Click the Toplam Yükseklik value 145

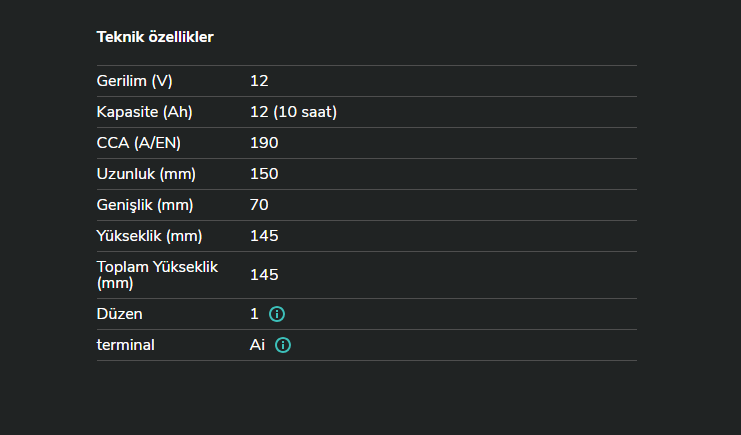click(264, 275)
